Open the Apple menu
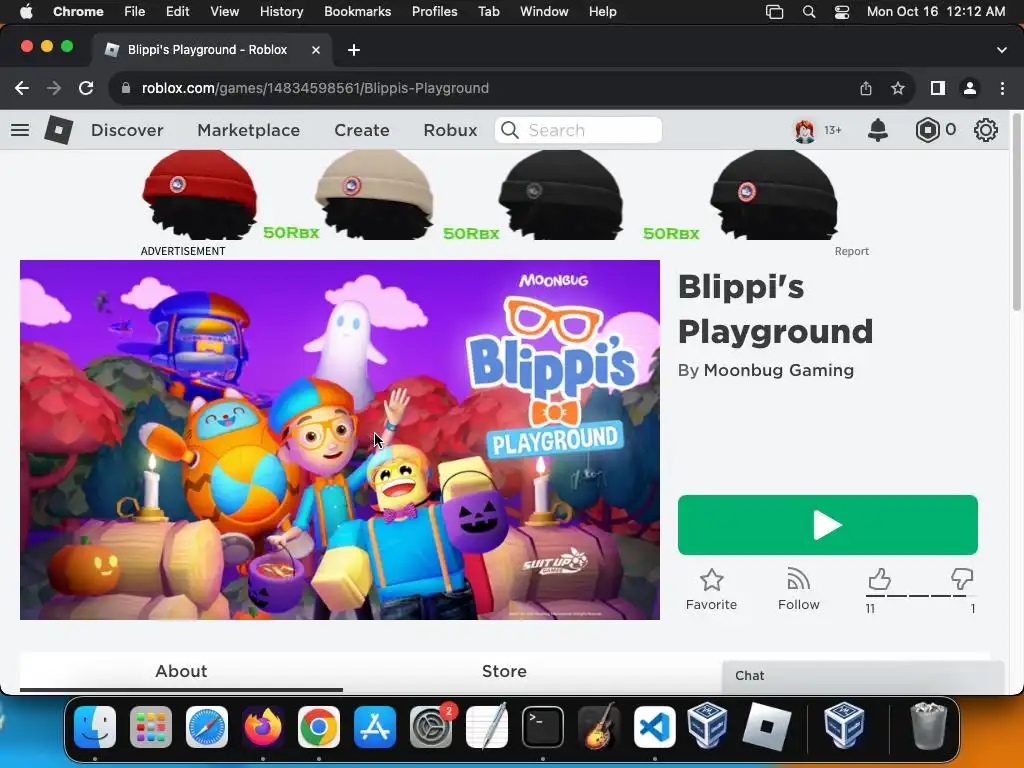This screenshot has width=1024, height=768. pos(26,12)
